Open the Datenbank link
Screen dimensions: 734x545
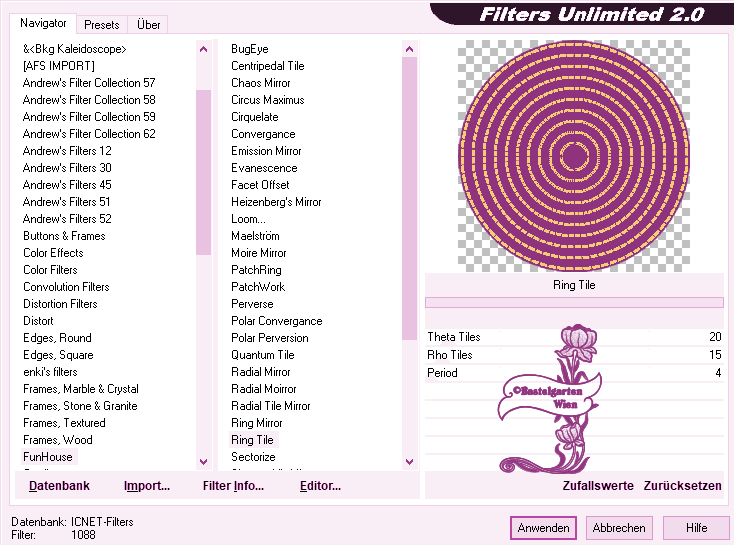coord(59,486)
